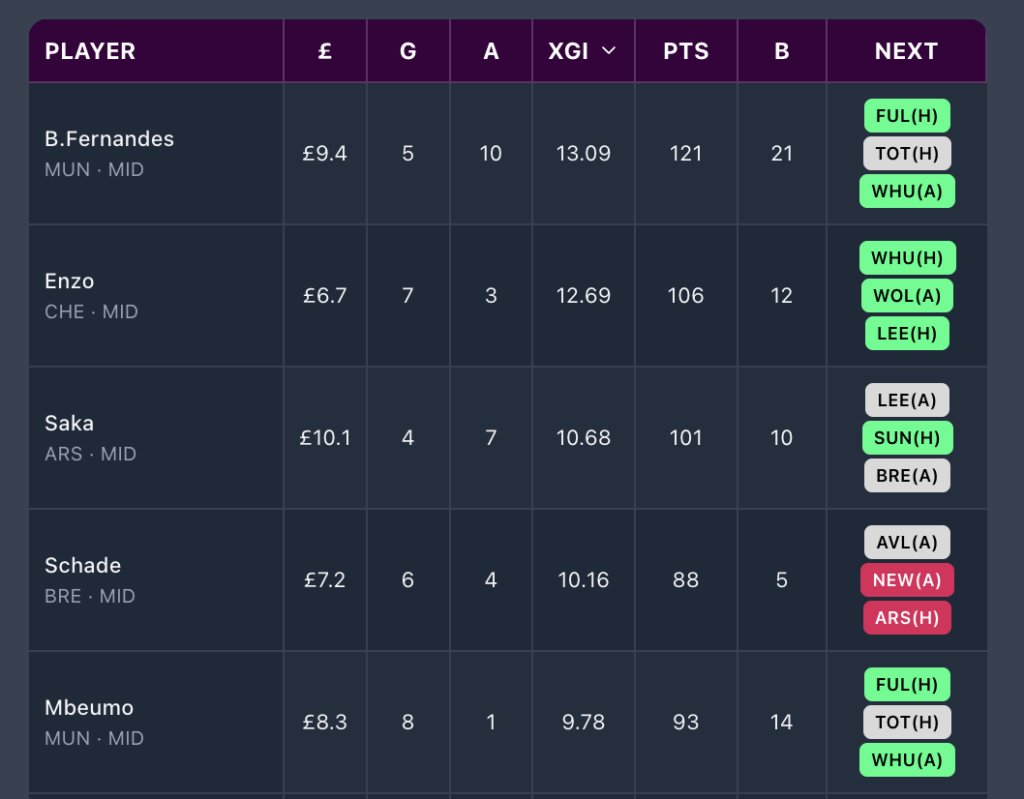This screenshot has width=1024, height=799.
Task: Sort by the £ price column header
Action: 325,51
